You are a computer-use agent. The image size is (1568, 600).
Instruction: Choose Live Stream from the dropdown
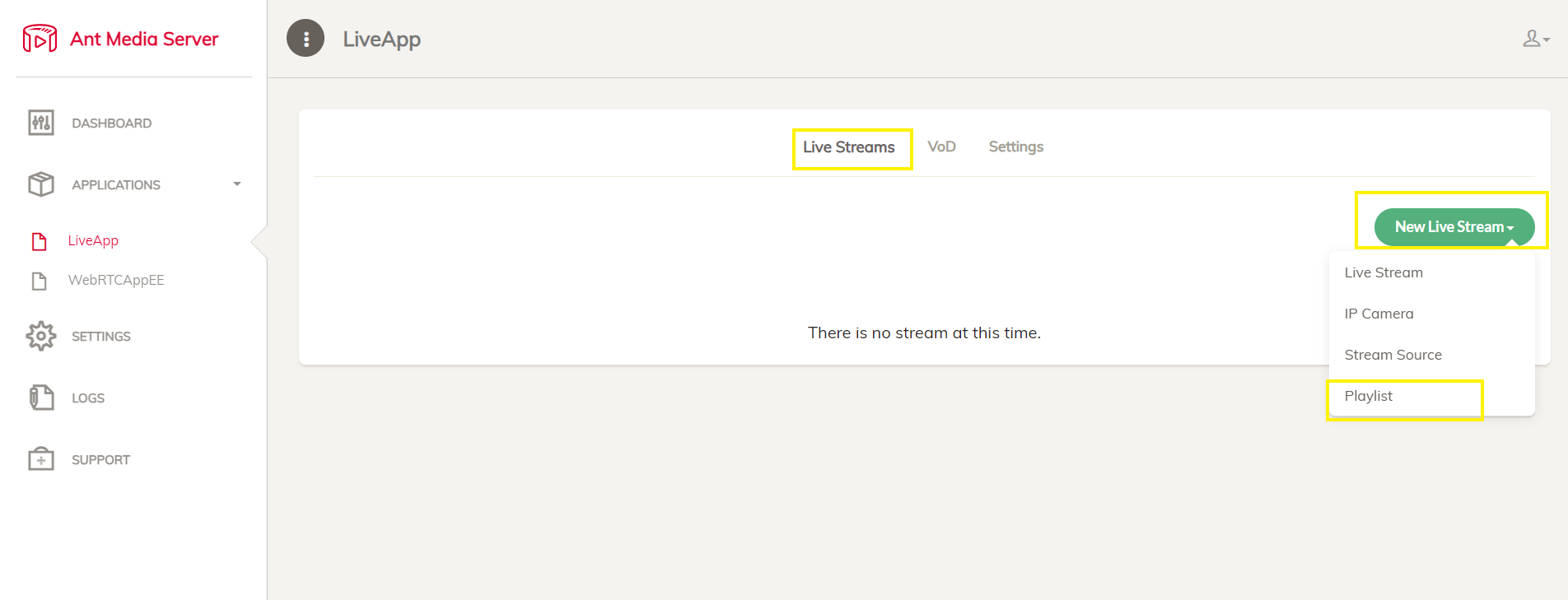pos(1431,272)
